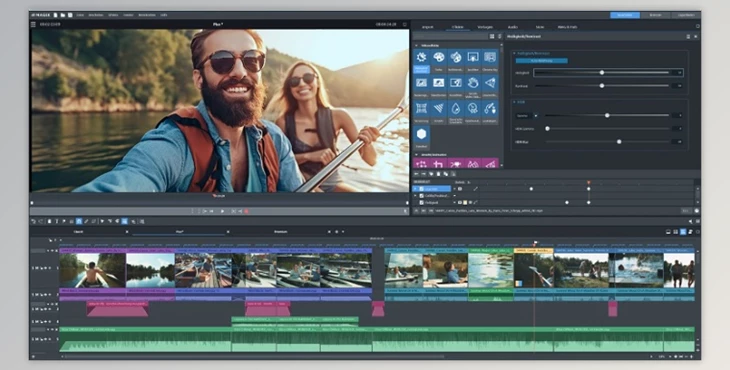This screenshot has height=370, width=730.
Task: Click the undo arrow in timeline toolbar
Action: 33,222
